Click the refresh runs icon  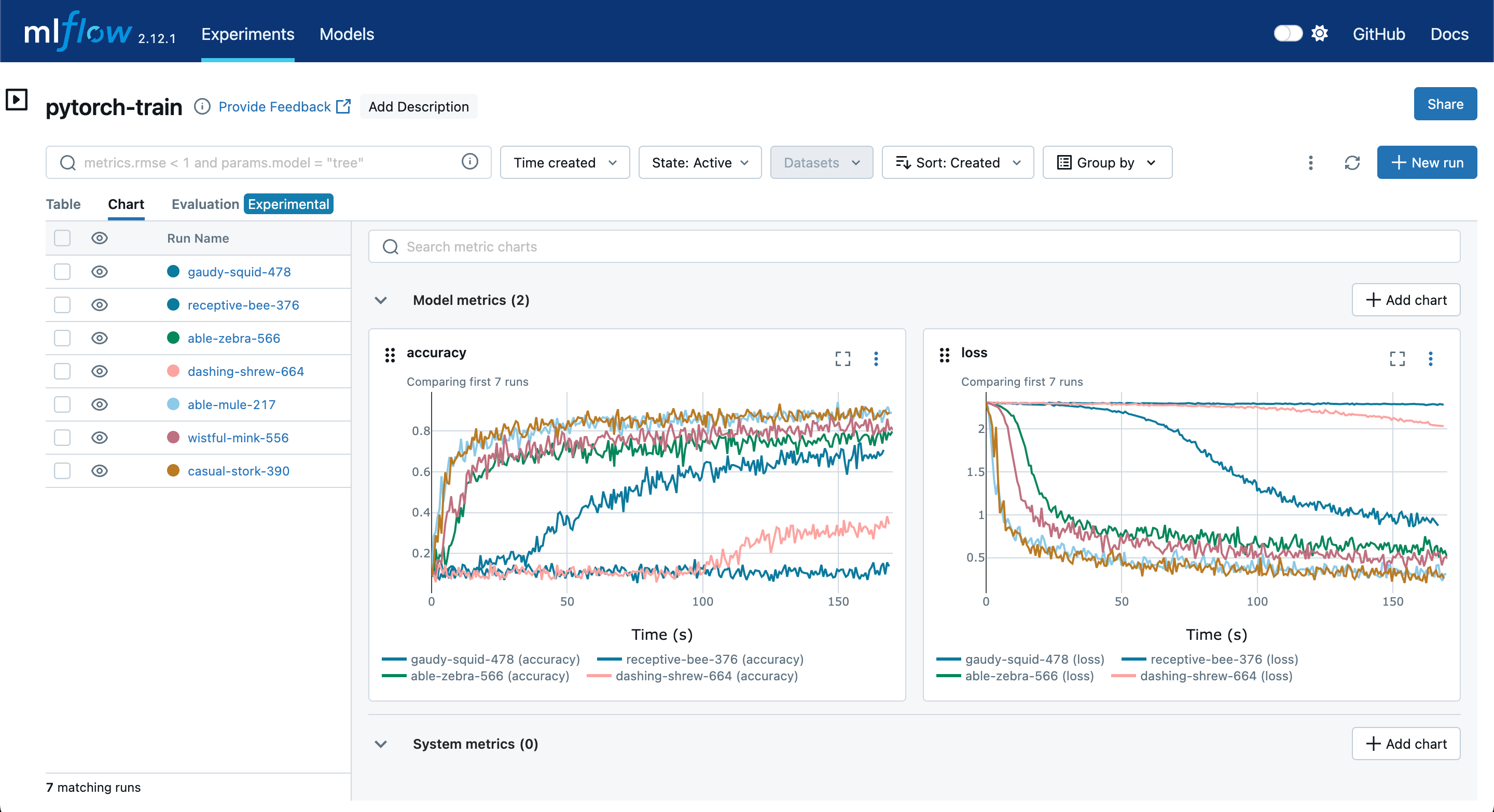click(1351, 163)
